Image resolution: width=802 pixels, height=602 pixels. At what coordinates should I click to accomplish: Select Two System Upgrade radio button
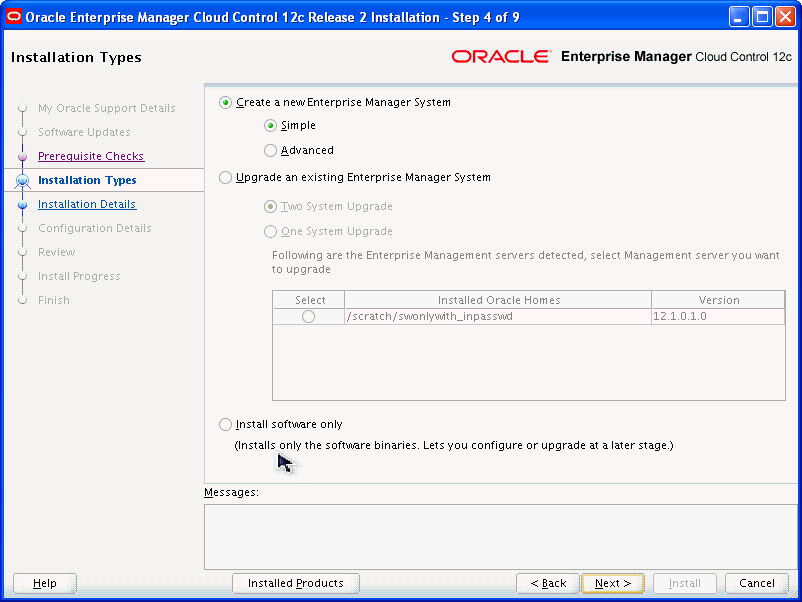pos(270,207)
